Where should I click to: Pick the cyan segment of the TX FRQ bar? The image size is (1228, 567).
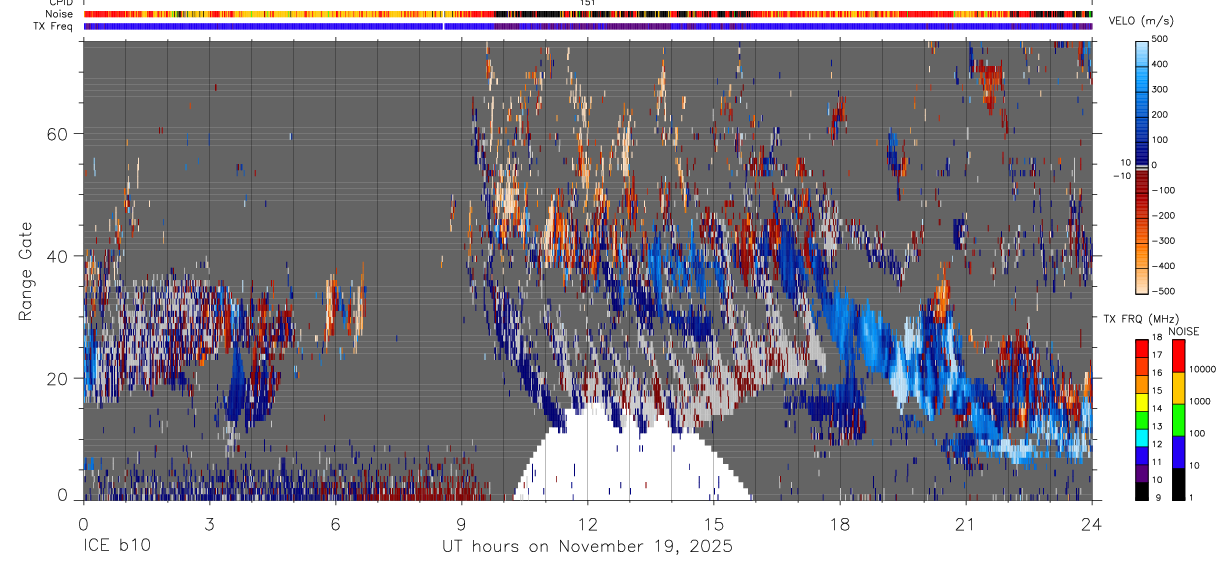click(x=1142, y=439)
